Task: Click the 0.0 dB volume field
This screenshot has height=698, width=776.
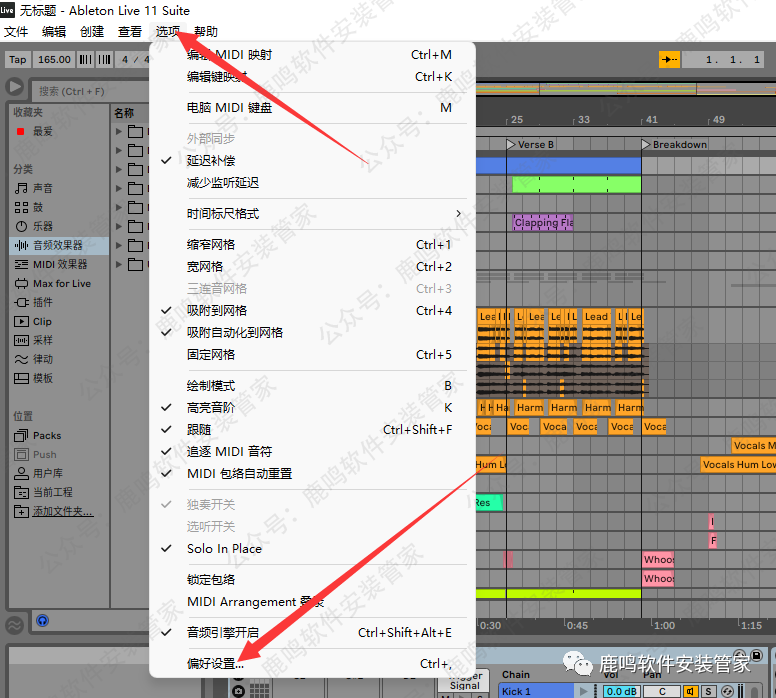Action: pos(620,691)
